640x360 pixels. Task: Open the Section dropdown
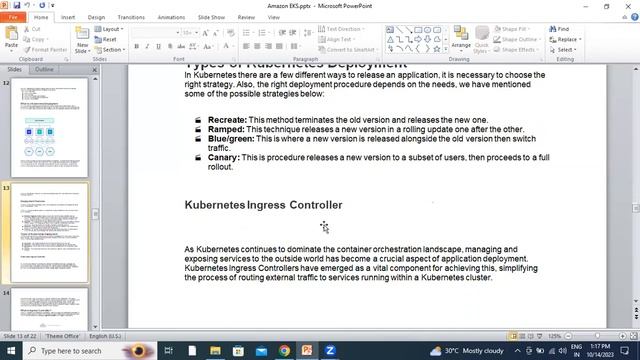(110, 49)
